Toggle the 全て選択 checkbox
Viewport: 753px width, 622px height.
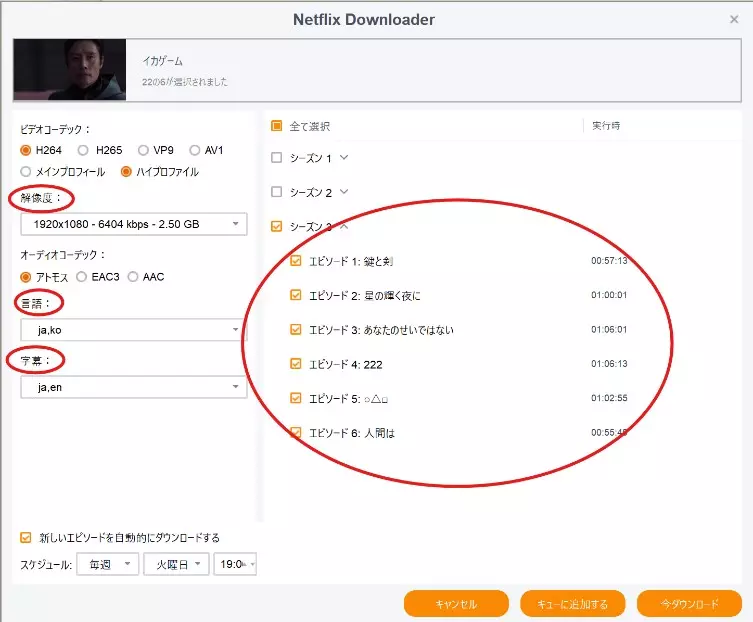pos(277,126)
